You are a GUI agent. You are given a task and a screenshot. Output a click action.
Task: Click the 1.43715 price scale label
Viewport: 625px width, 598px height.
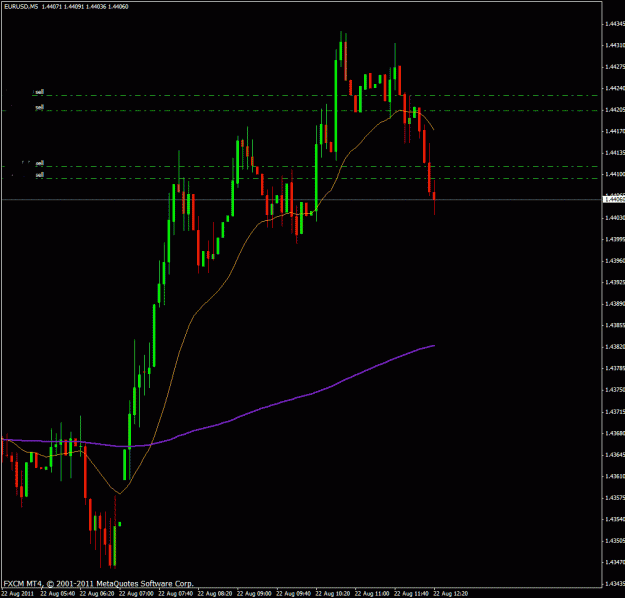615,411
